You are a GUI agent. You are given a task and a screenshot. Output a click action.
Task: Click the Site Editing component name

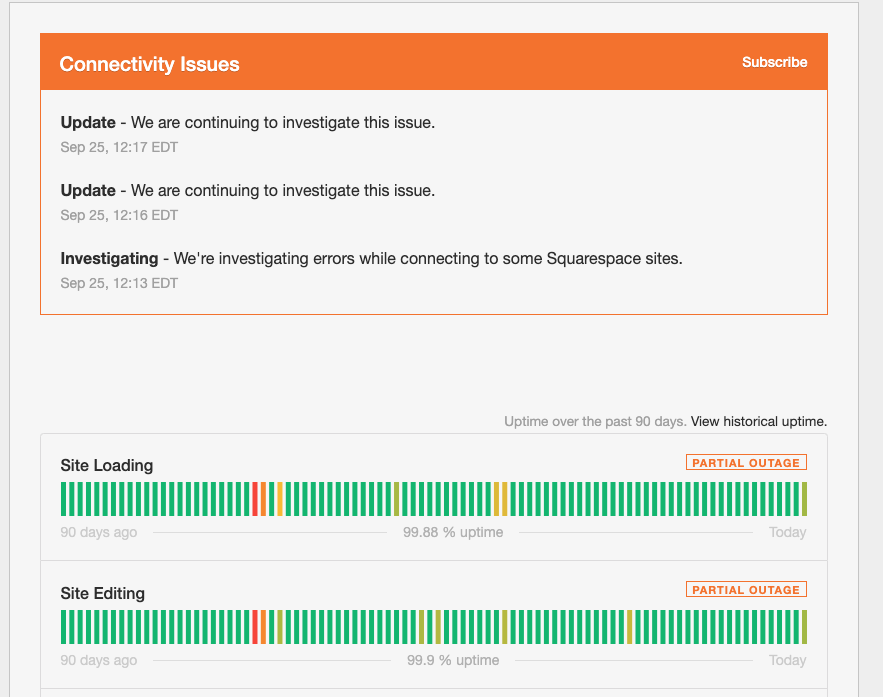102,593
